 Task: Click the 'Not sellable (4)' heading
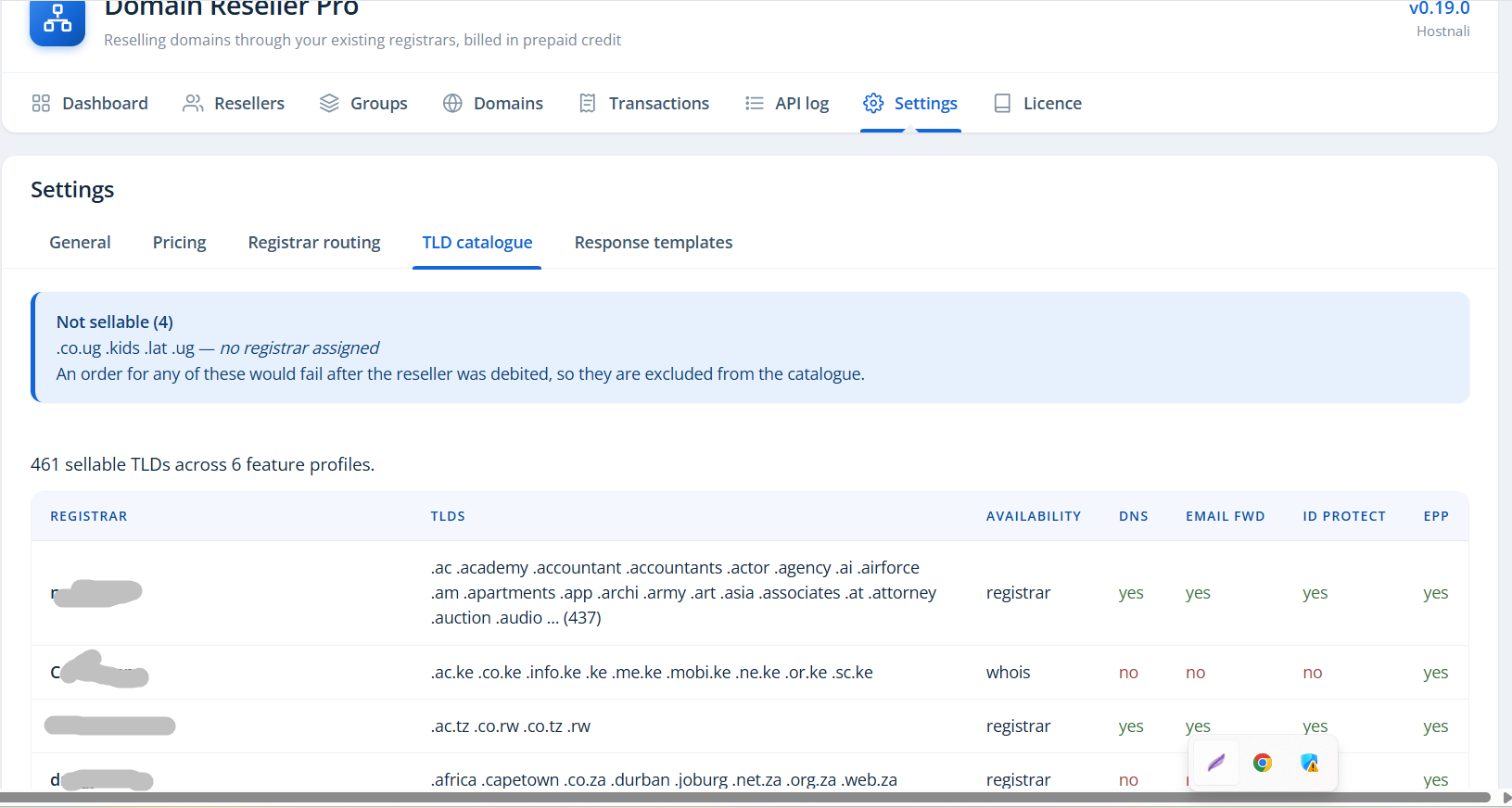point(115,322)
